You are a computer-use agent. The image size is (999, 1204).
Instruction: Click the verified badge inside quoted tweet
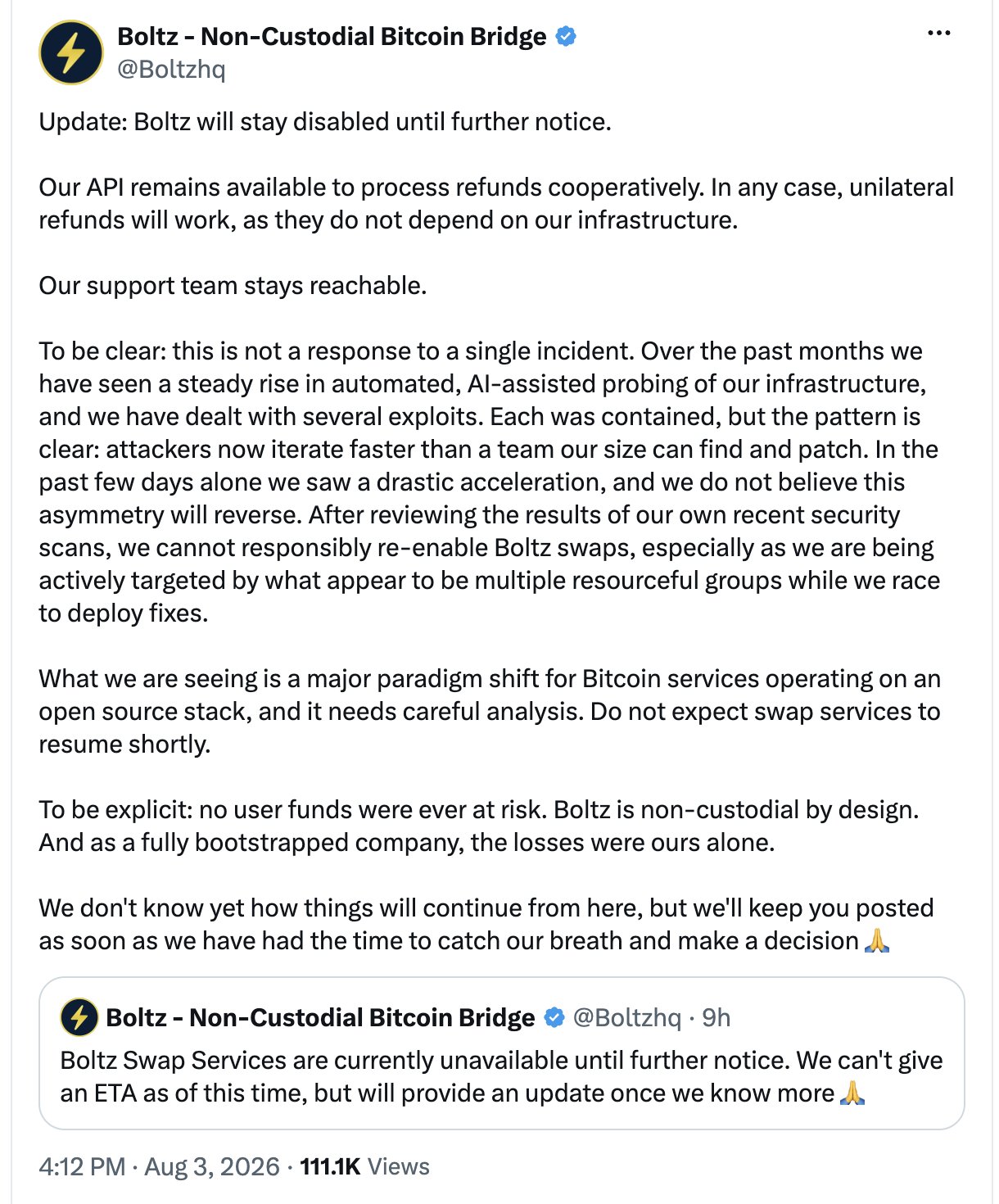(x=554, y=1017)
